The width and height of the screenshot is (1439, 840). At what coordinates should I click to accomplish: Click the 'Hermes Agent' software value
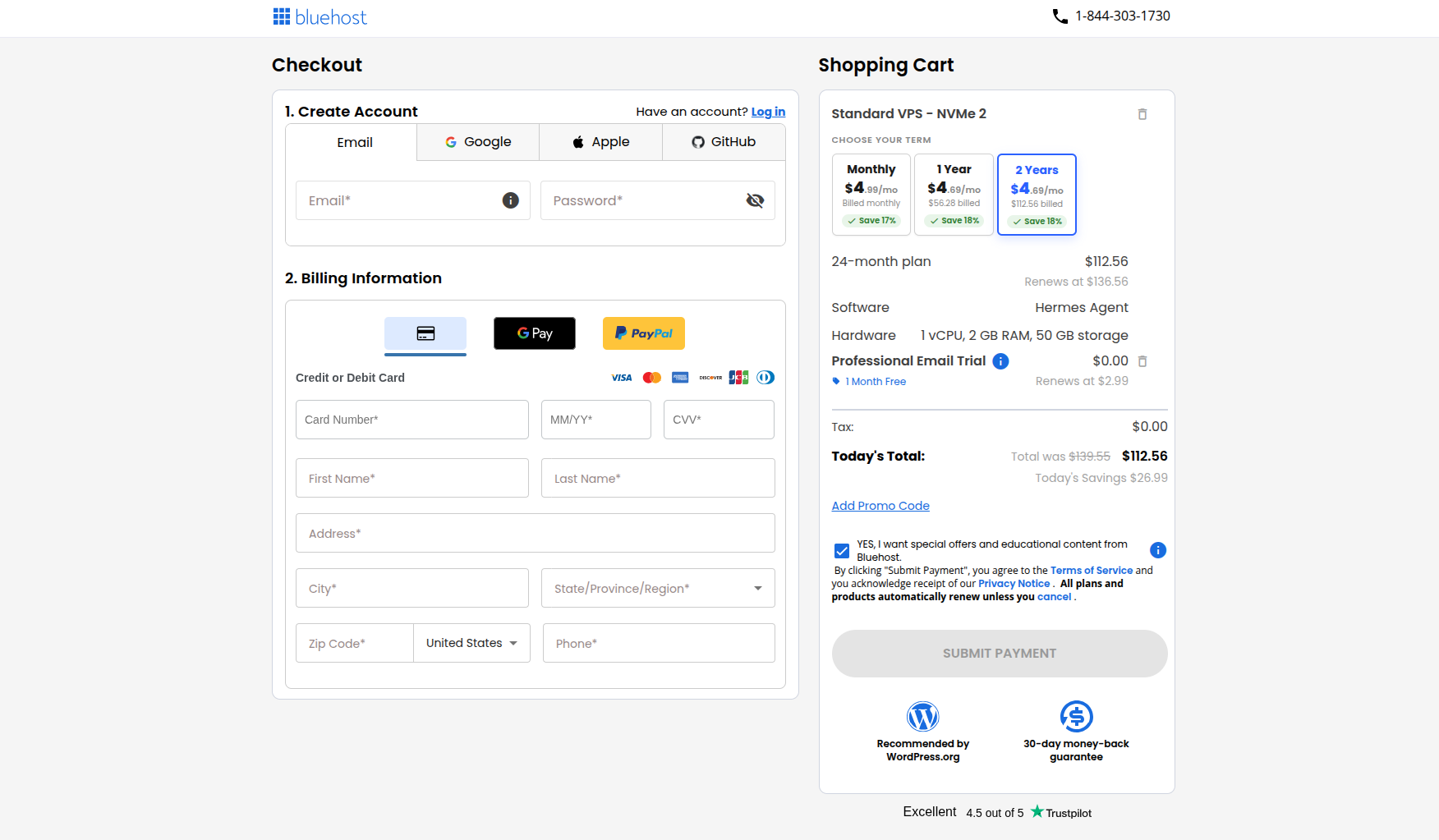pyautogui.click(x=1082, y=308)
